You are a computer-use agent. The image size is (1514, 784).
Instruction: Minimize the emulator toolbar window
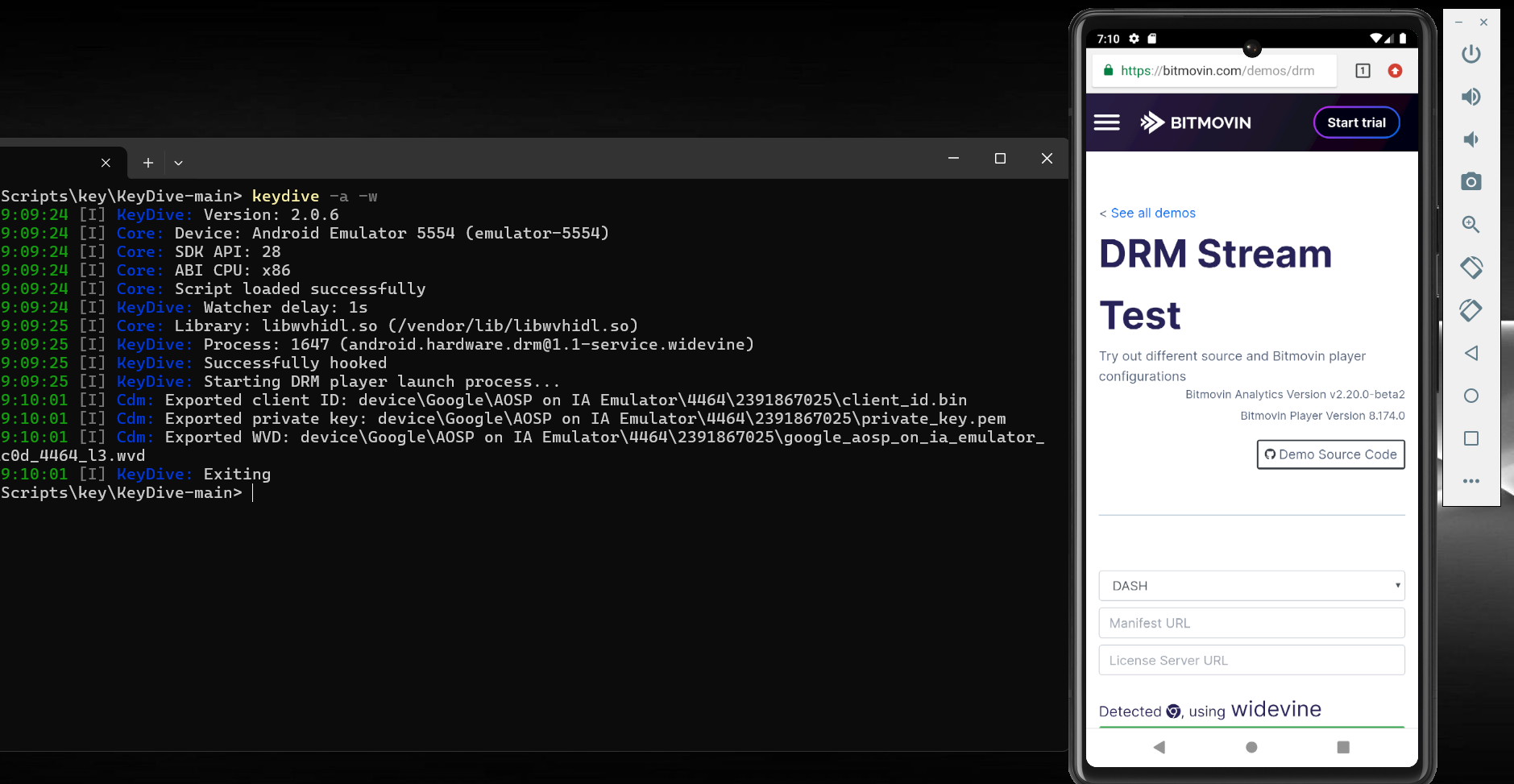coord(1458,23)
